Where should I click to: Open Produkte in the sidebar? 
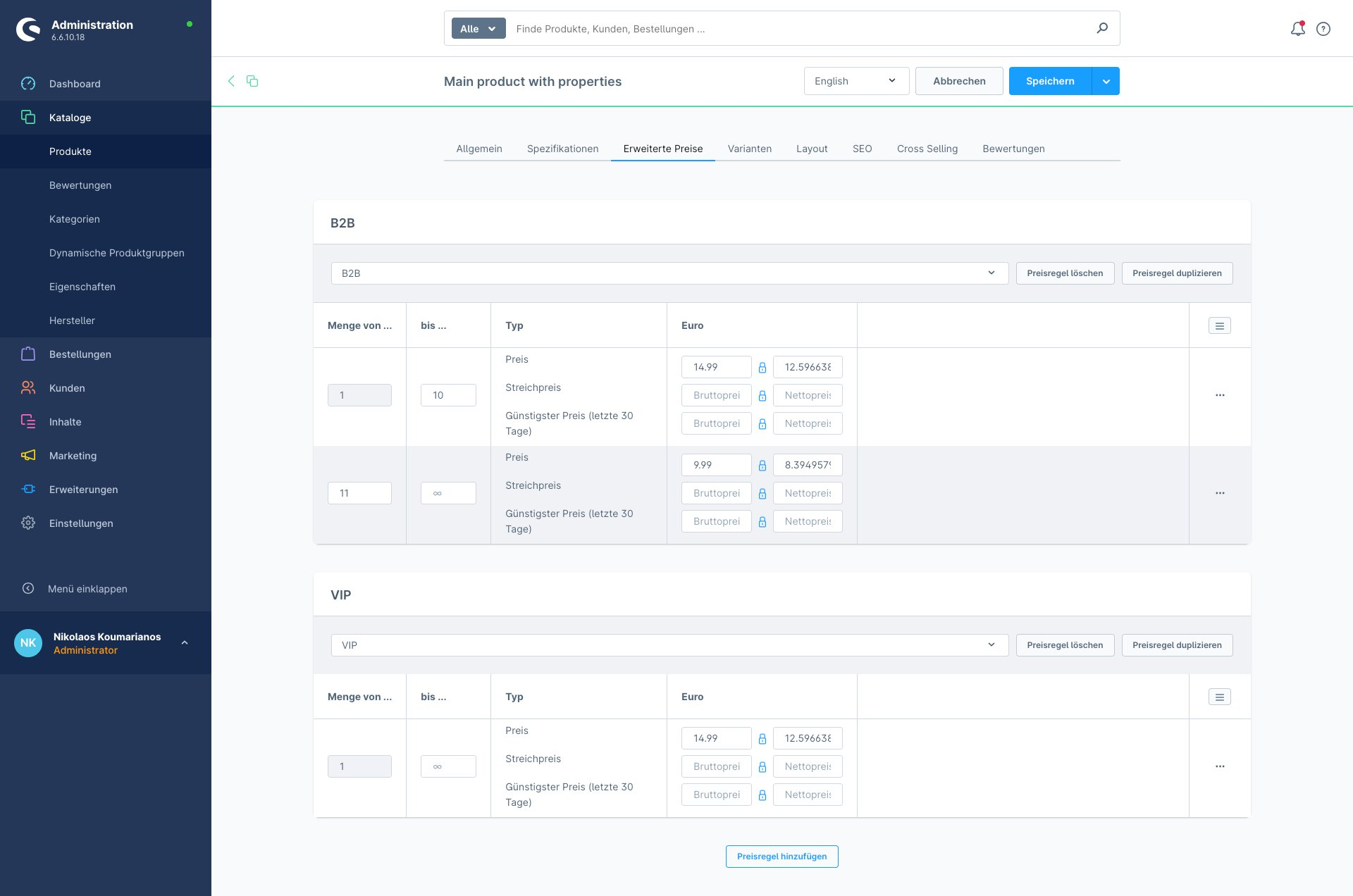pos(106,151)
